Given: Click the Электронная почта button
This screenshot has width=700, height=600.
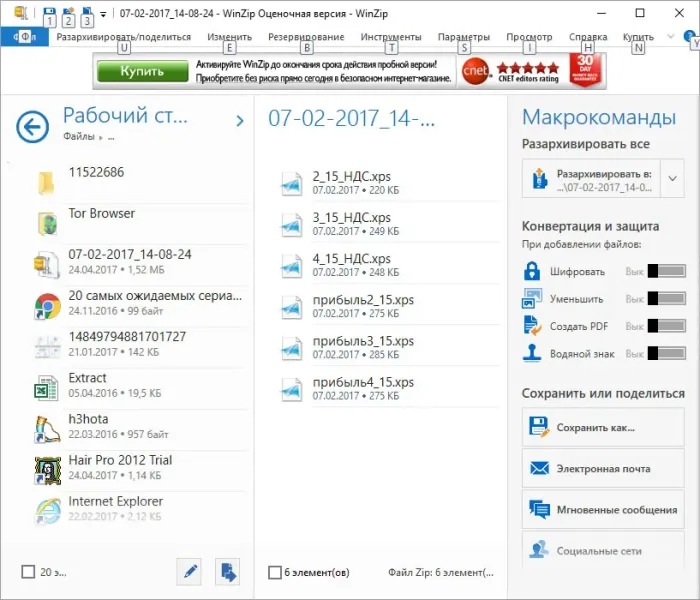Looking at the screenshot, I should tap(603, 468).
